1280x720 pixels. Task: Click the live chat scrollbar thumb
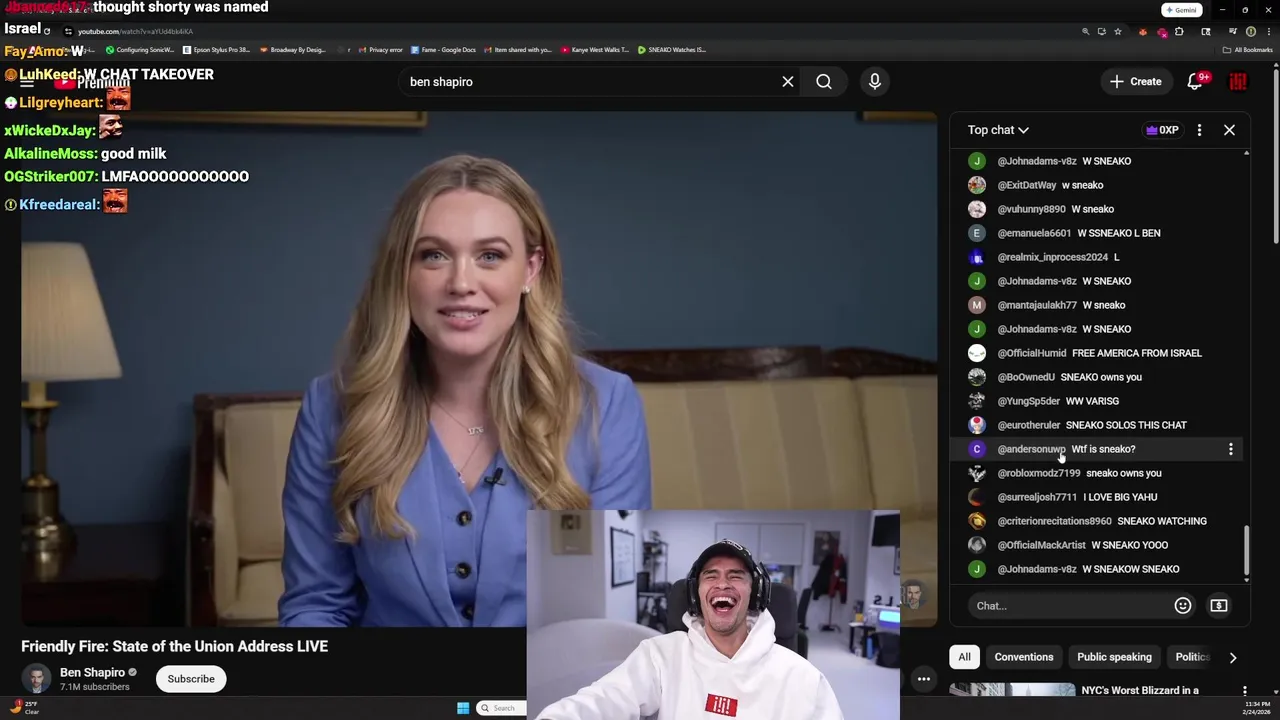(1247, 550)
